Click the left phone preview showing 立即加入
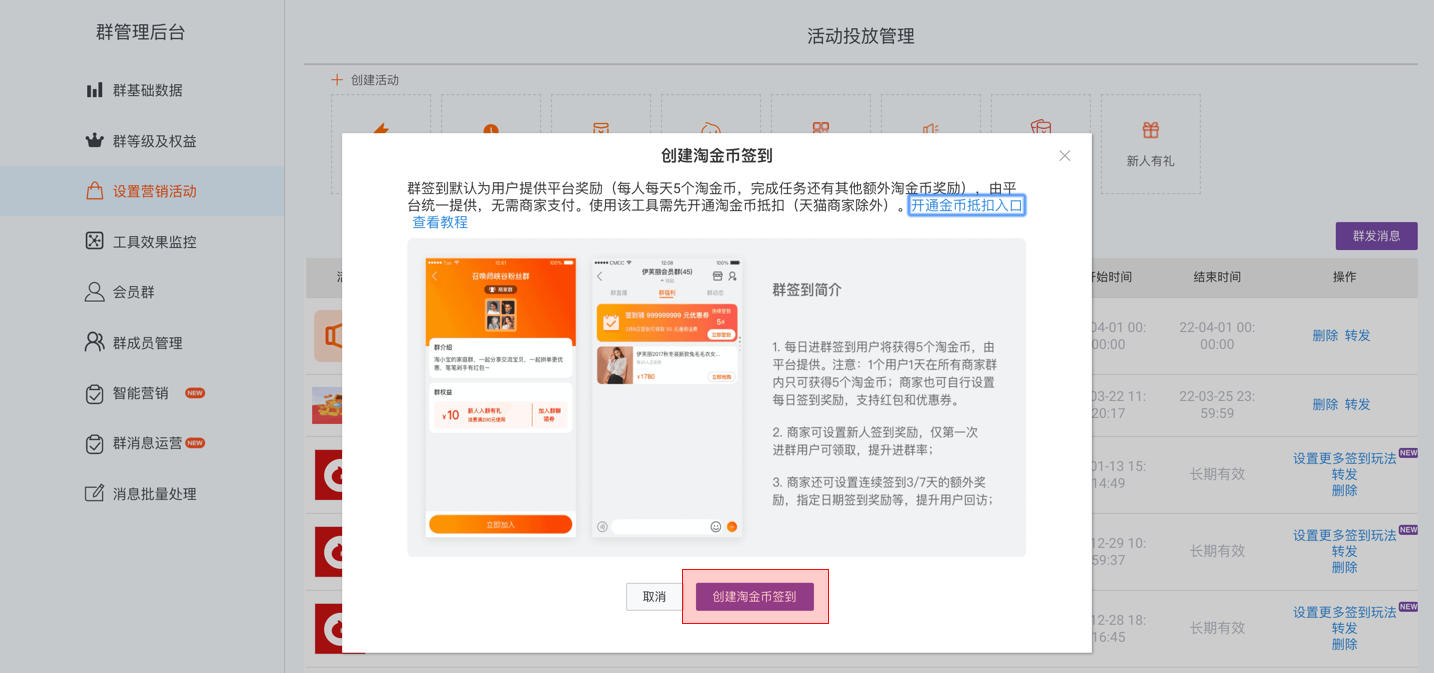The width and height of the screenshot is (1434, 673). [501, 397]
